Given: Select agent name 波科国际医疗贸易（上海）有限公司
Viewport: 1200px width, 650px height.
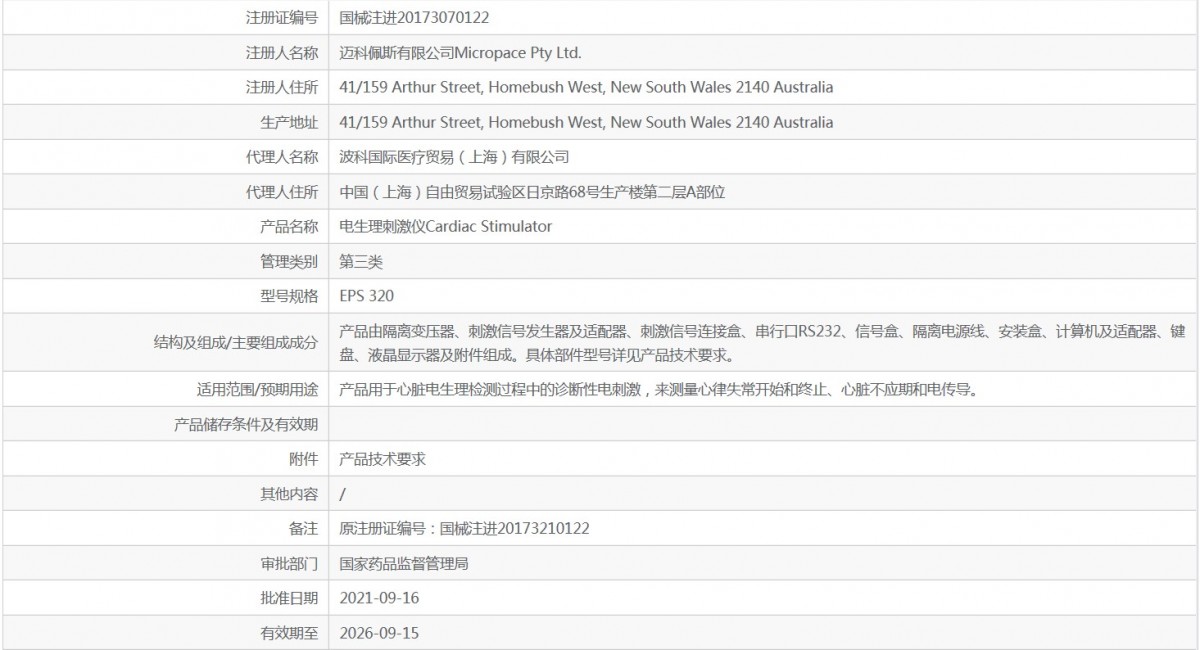Looking at the screenshot, I should coord(454,157).
